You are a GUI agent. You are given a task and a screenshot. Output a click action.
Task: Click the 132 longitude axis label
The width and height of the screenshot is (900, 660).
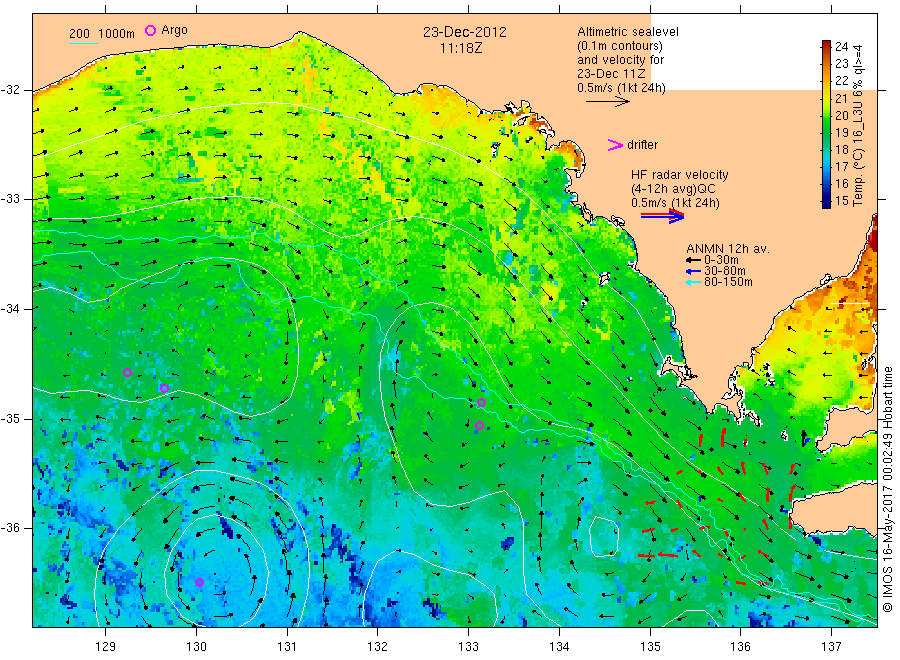[378, 647]
